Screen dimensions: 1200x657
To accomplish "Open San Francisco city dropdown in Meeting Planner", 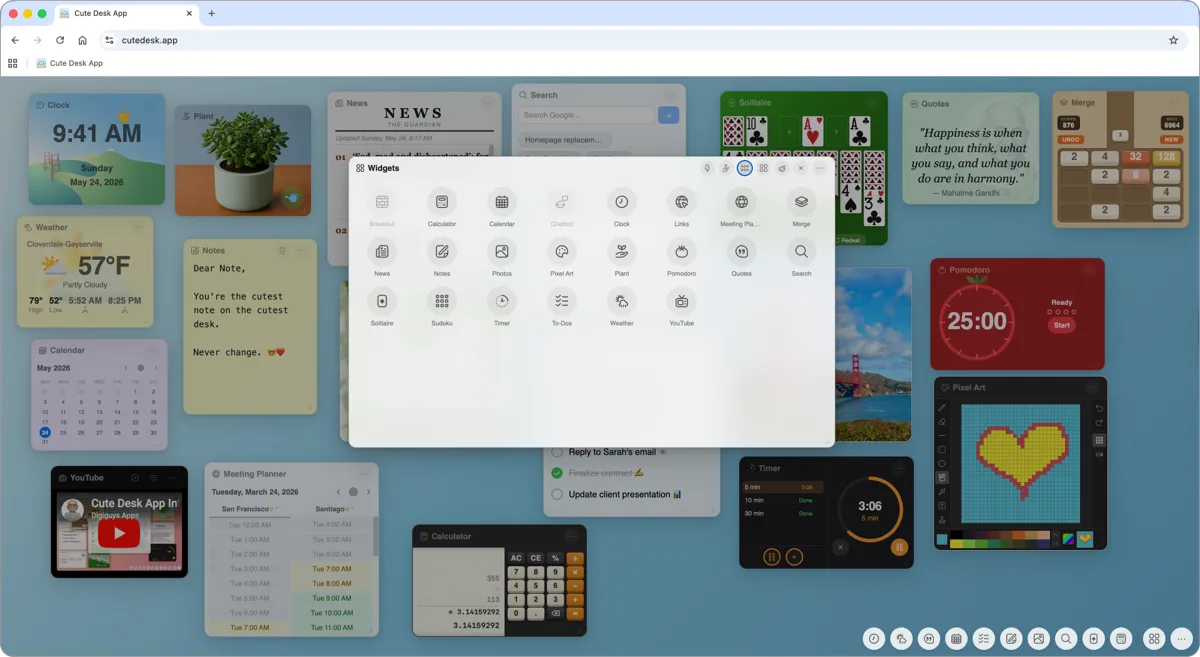I will (x=250, y=509).
